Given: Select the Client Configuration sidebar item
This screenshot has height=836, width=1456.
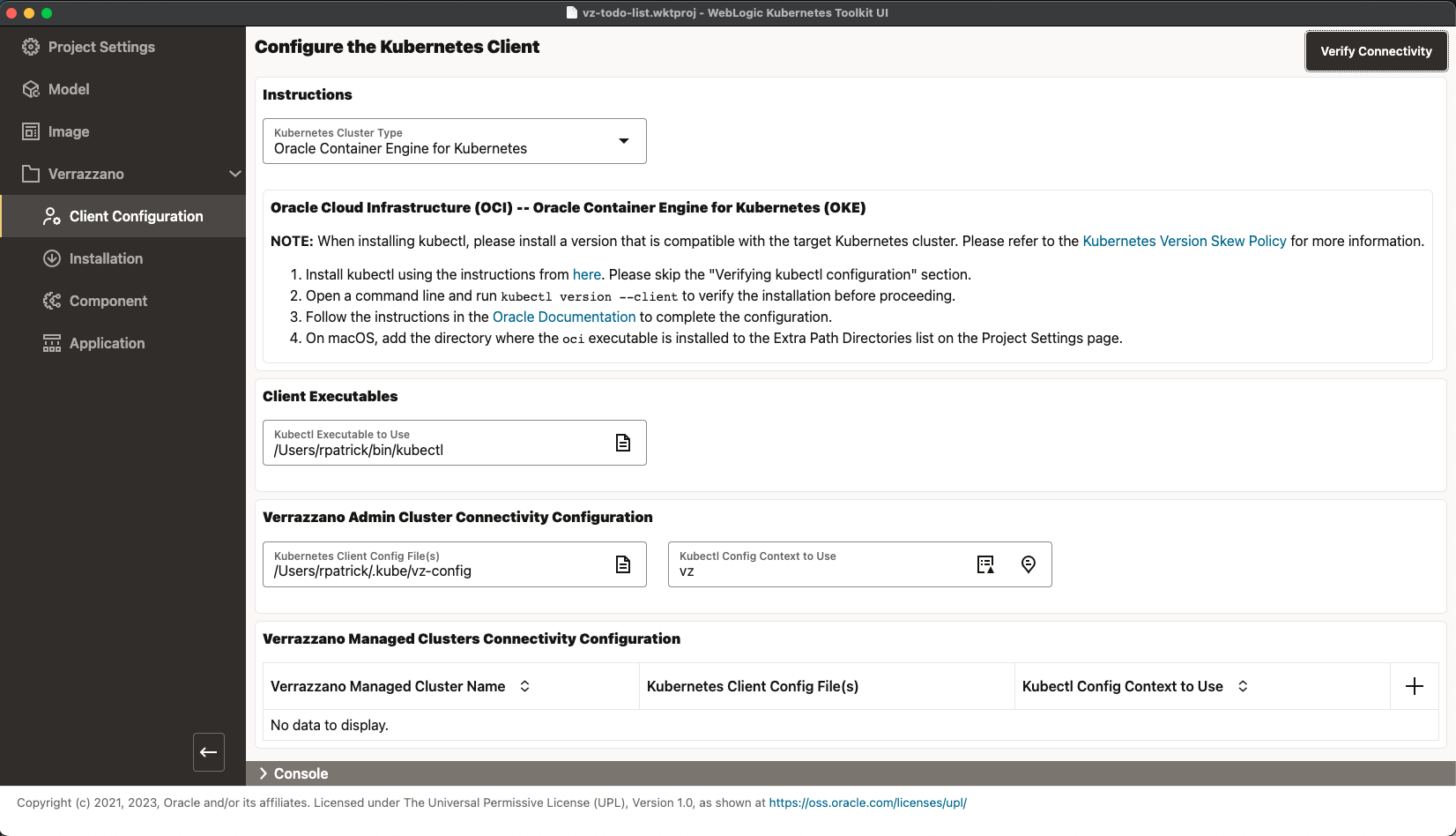Looking at the screenshot, I should (123, 216).
